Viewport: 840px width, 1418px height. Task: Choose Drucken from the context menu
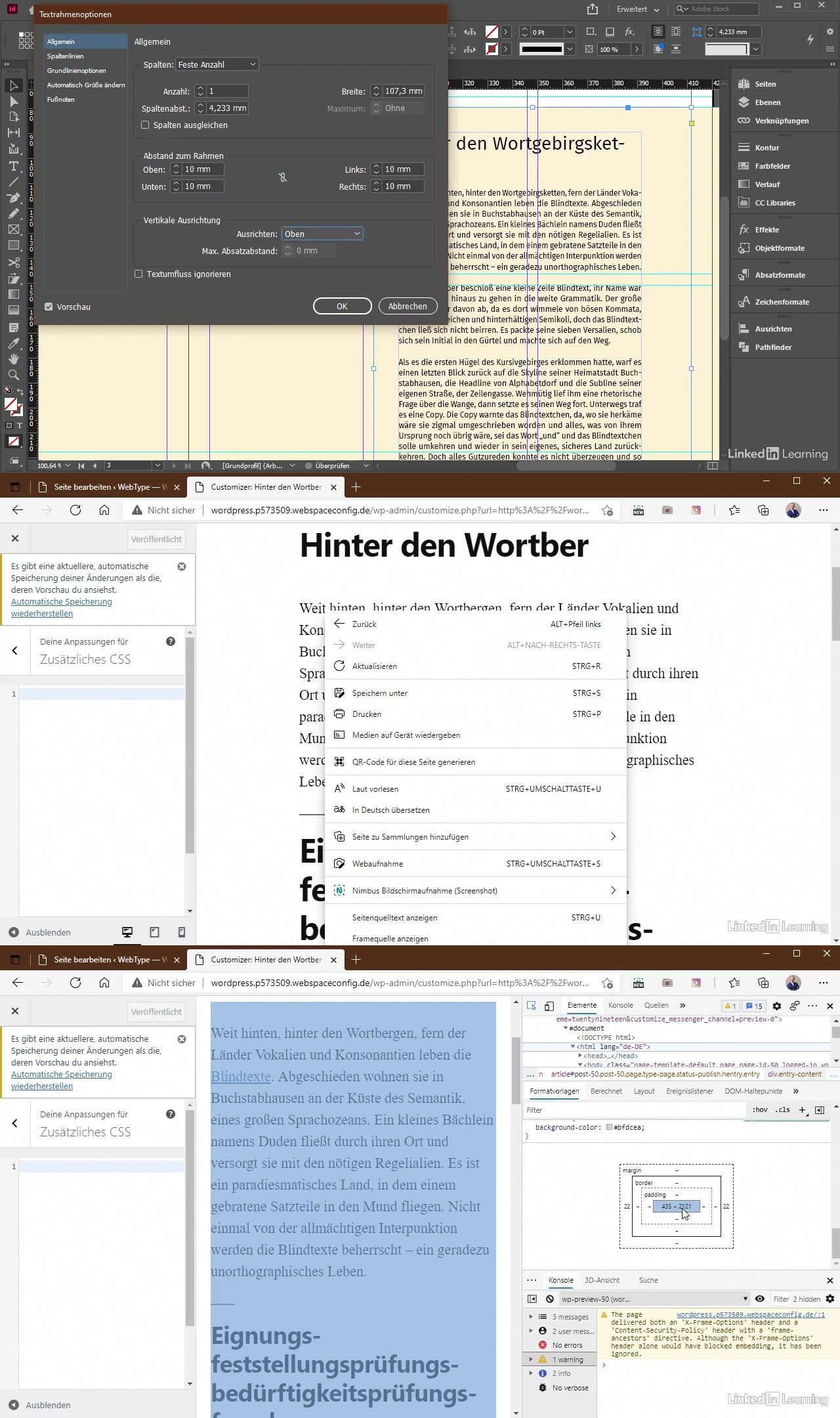(366, 714)
